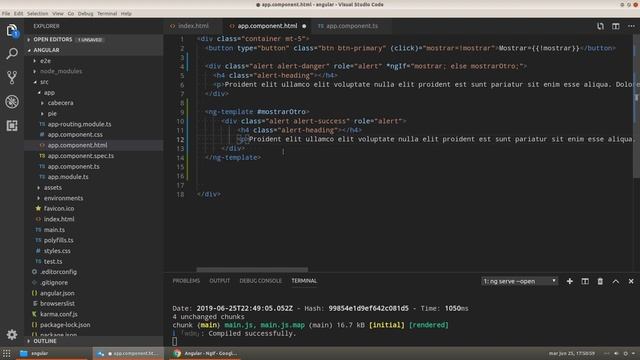Open the Debug view in activity bar
Image resolution: width=640 pixels, height=360 pixels.
(12, 102)
